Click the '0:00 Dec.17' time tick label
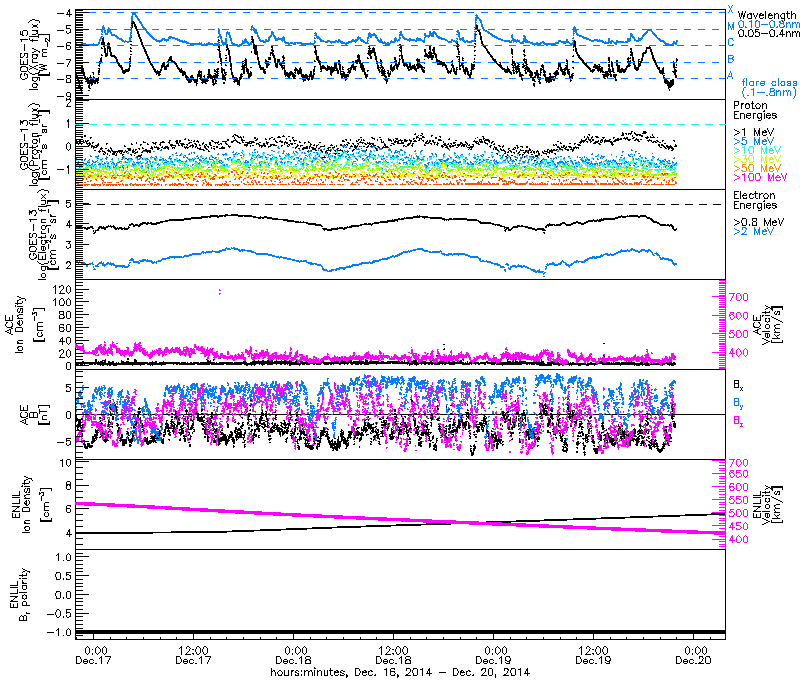The height and width of the screenshot is (680, 800). click(93, 655)
